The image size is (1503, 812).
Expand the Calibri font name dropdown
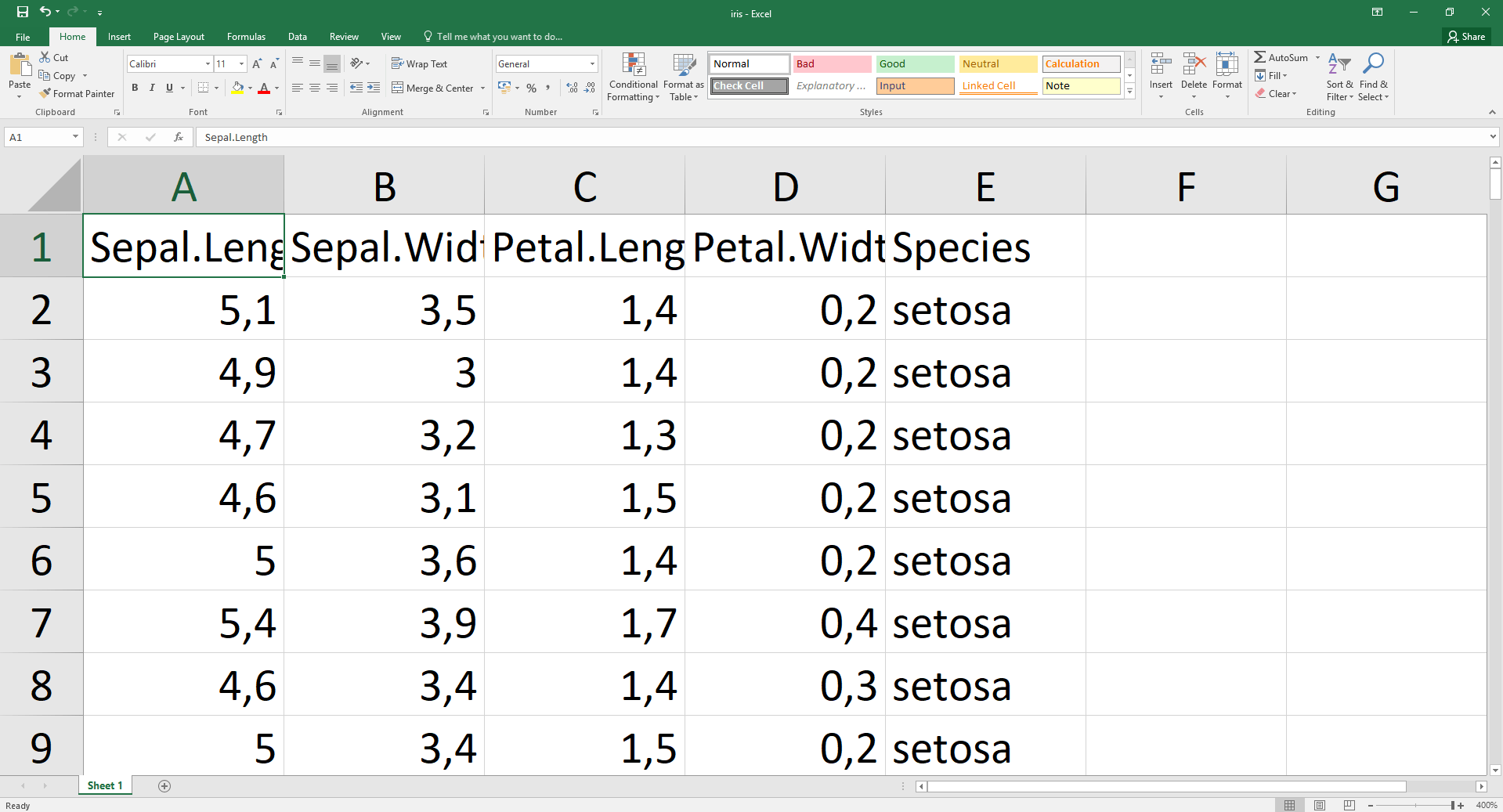click(208, 64)
